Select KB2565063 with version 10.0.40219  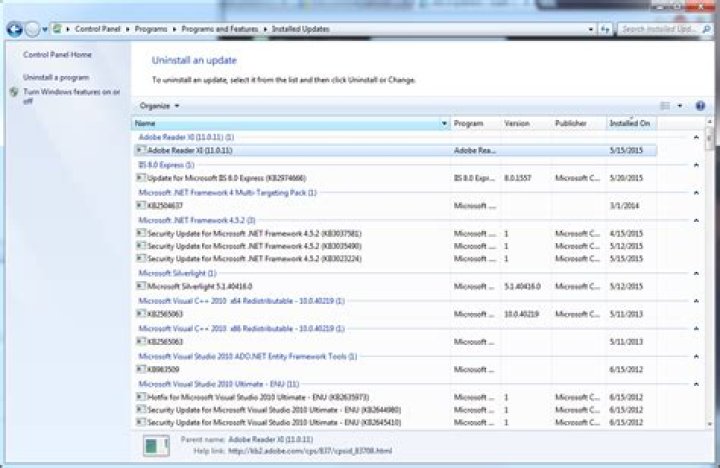tap(395, 314)
